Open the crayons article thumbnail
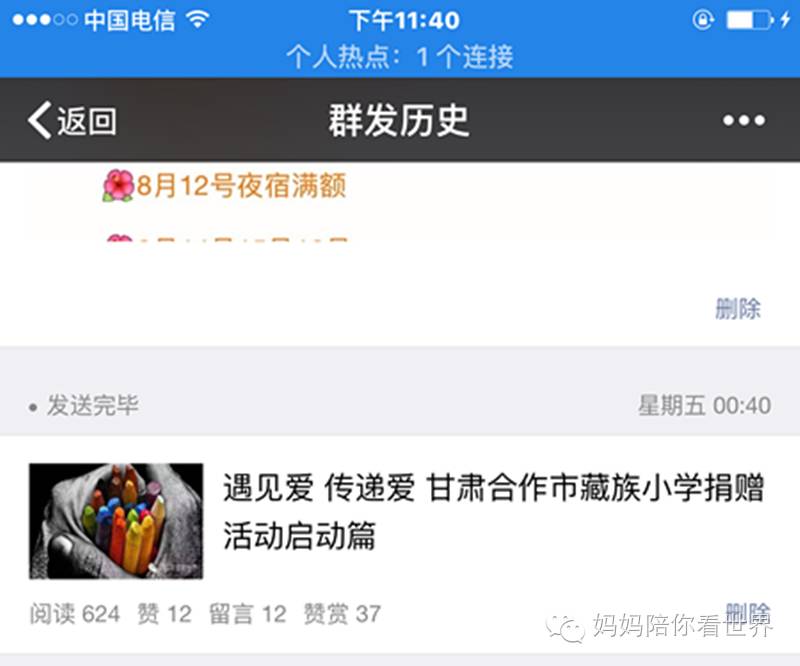The image size is (800, 666). click(116, 521)
